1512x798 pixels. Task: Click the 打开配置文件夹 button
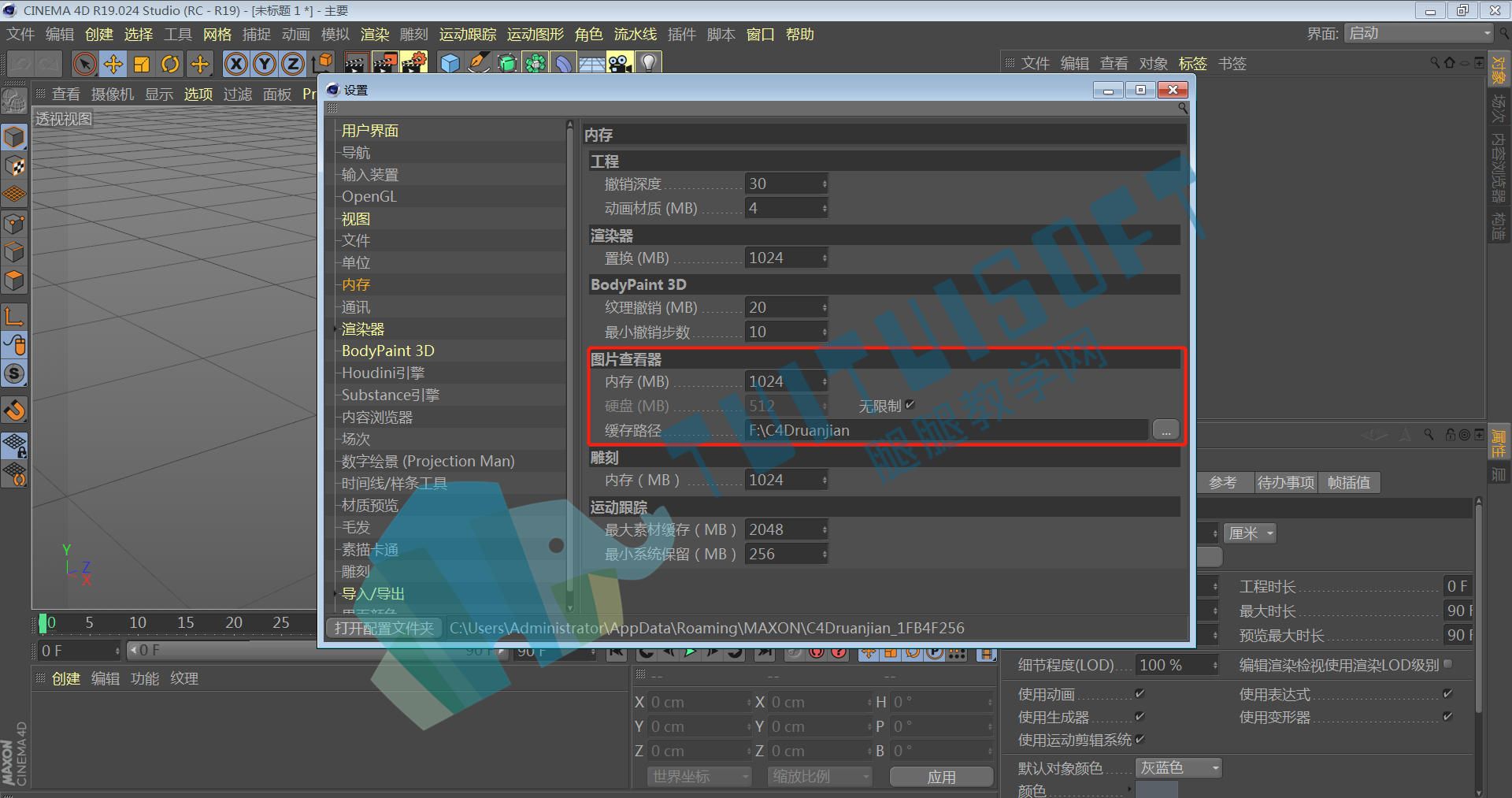[384, 628]
